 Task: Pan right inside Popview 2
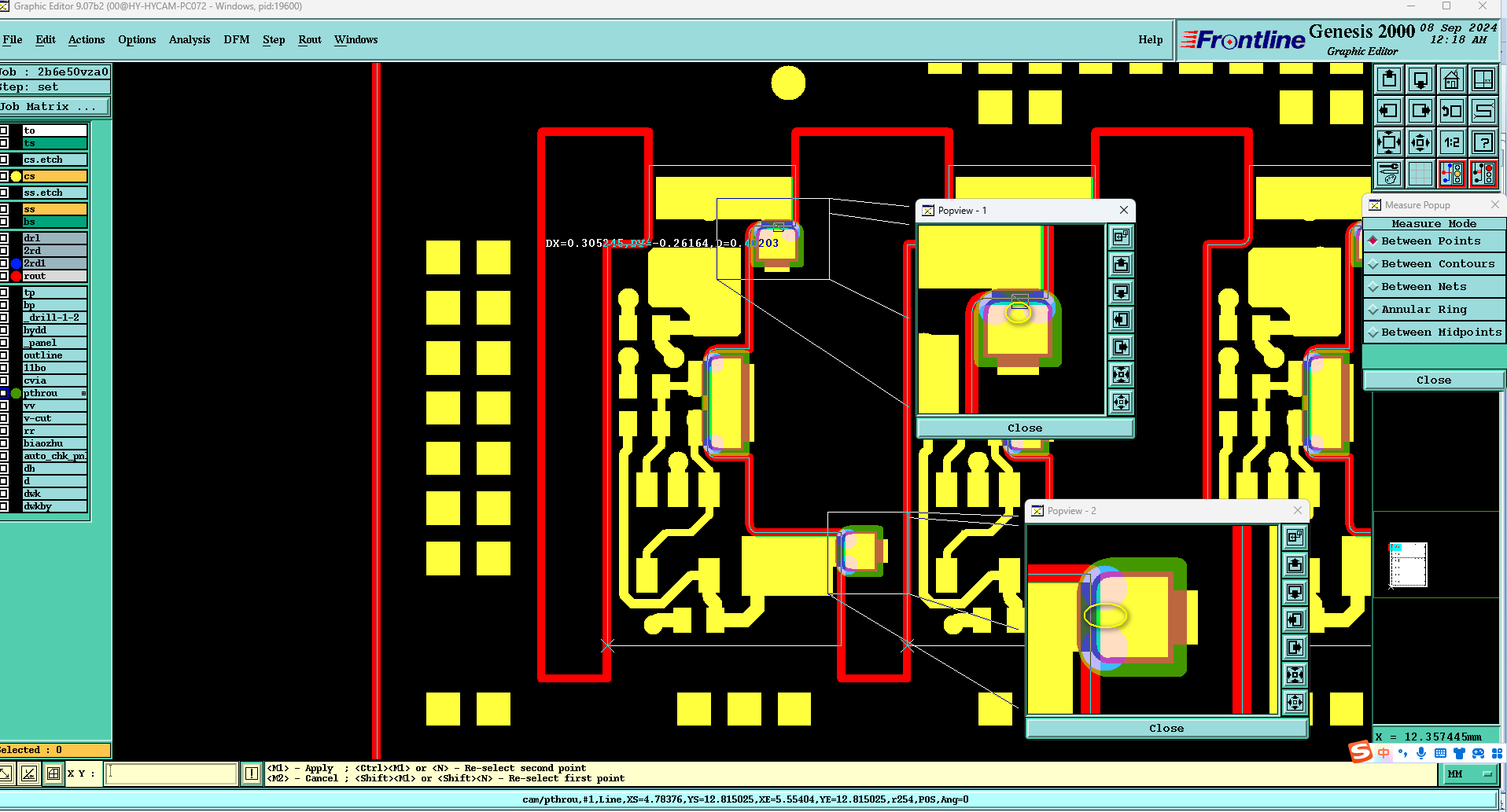(1295, 647)
